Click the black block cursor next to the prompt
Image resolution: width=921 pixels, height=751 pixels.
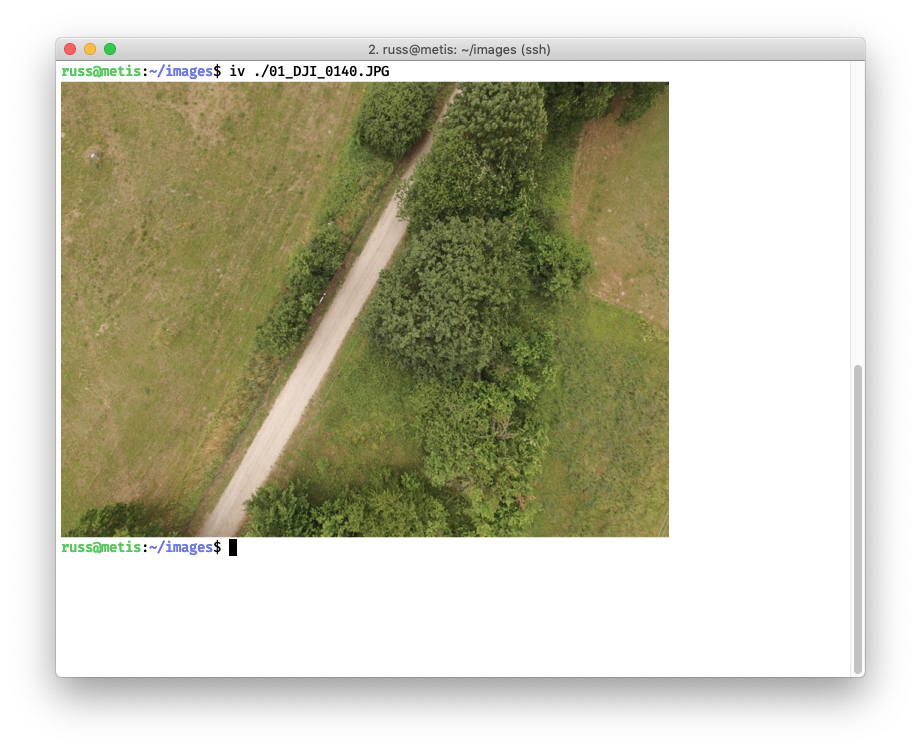[233, 547]
